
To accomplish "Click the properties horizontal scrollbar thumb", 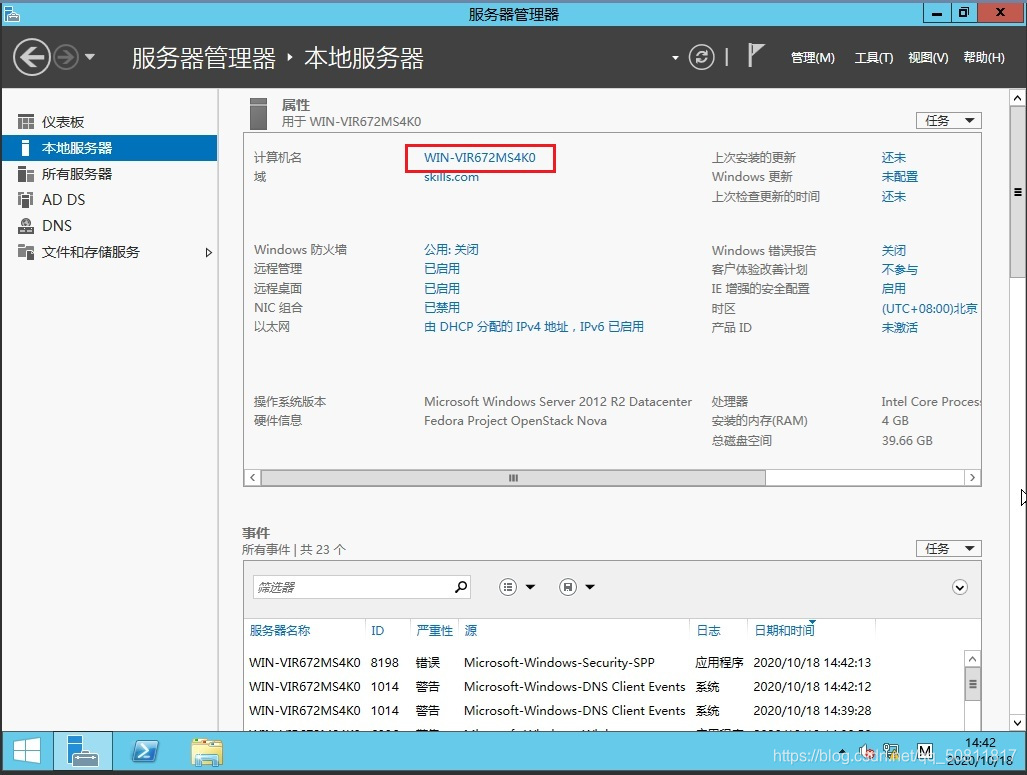I will [x=513, y=478].
